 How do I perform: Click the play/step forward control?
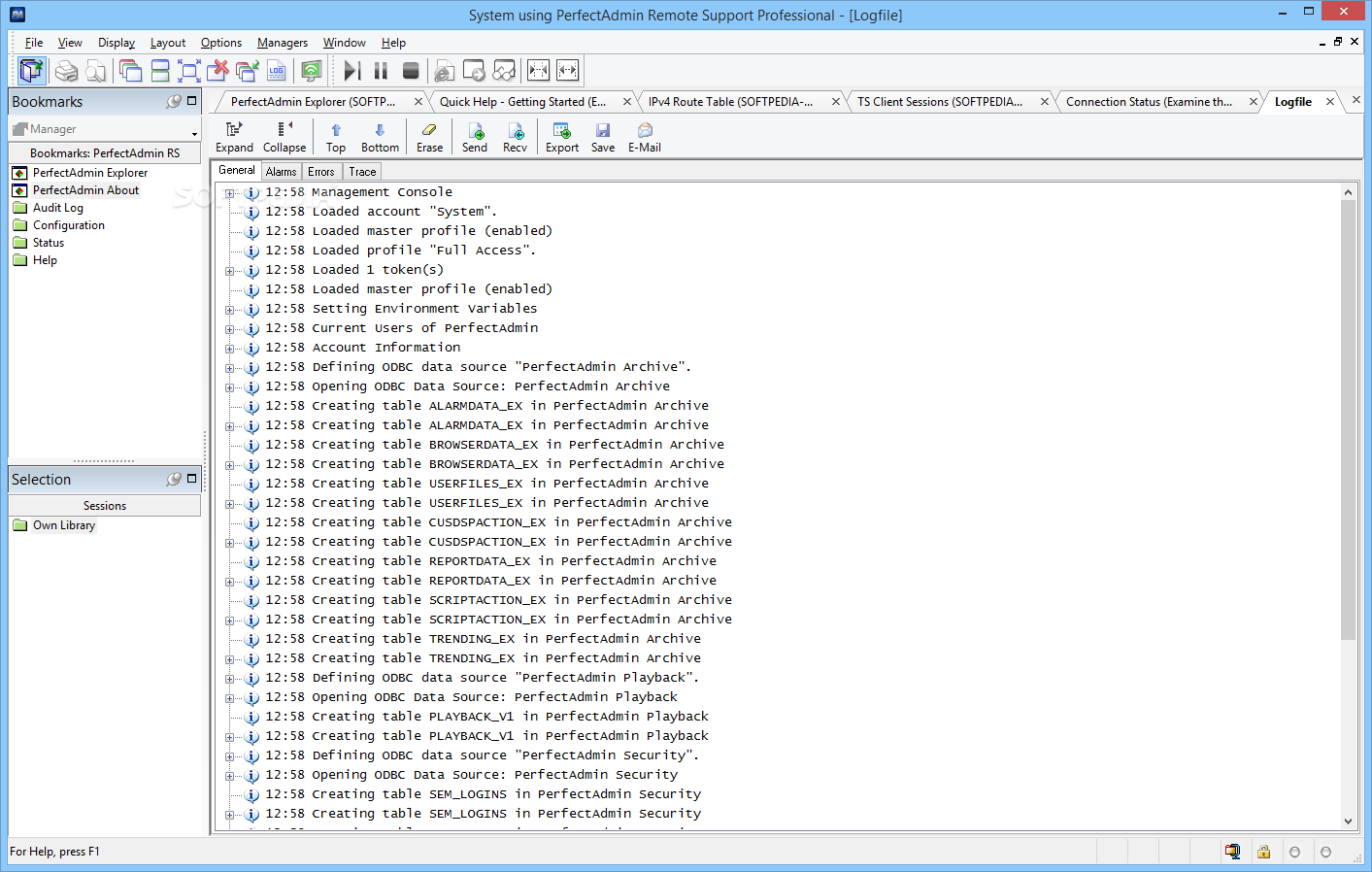coord(351,71)
